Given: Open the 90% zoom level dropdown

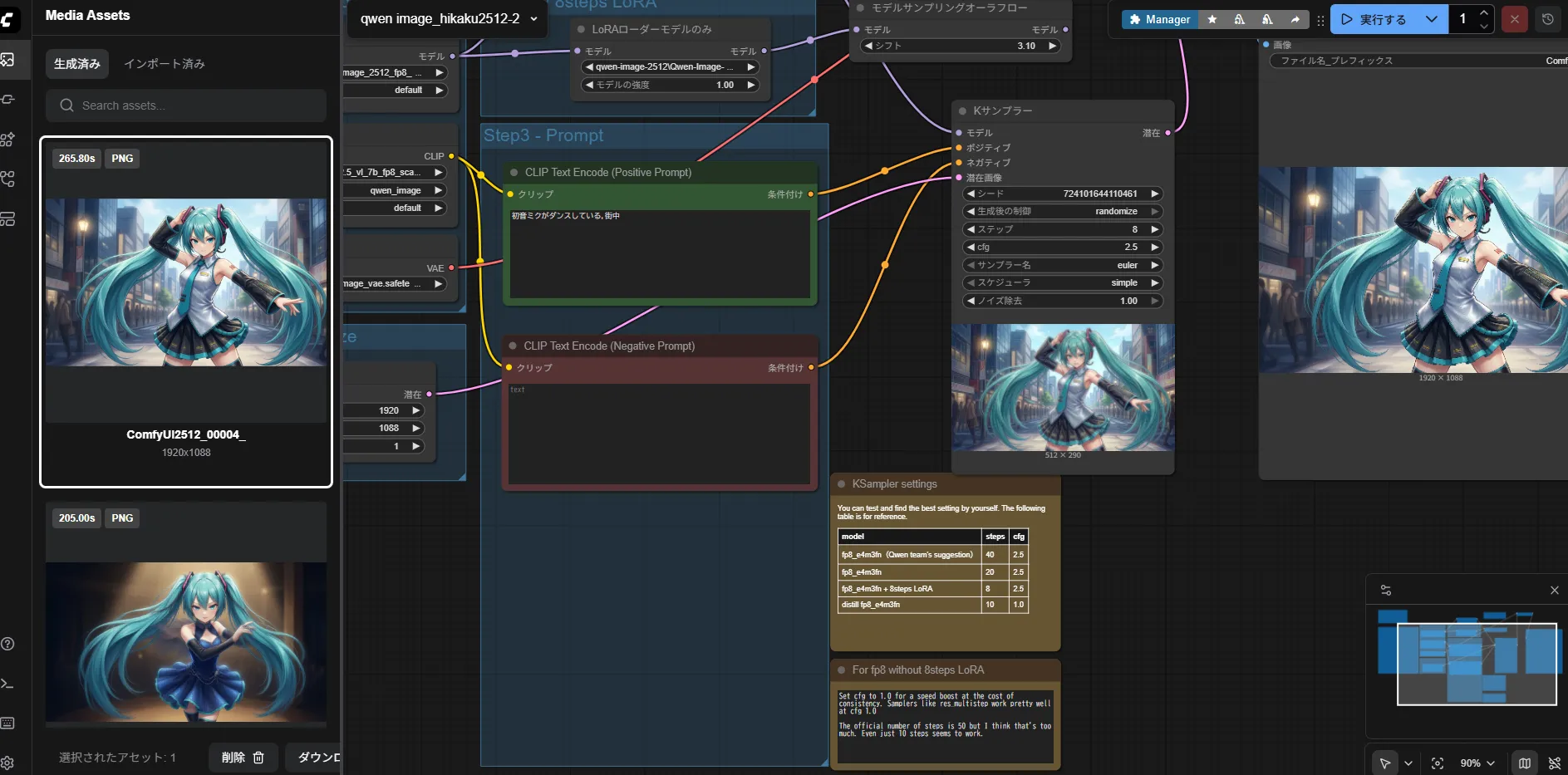Looking at the screenshot, I should pyautogui.click(x=1478, y=763).
